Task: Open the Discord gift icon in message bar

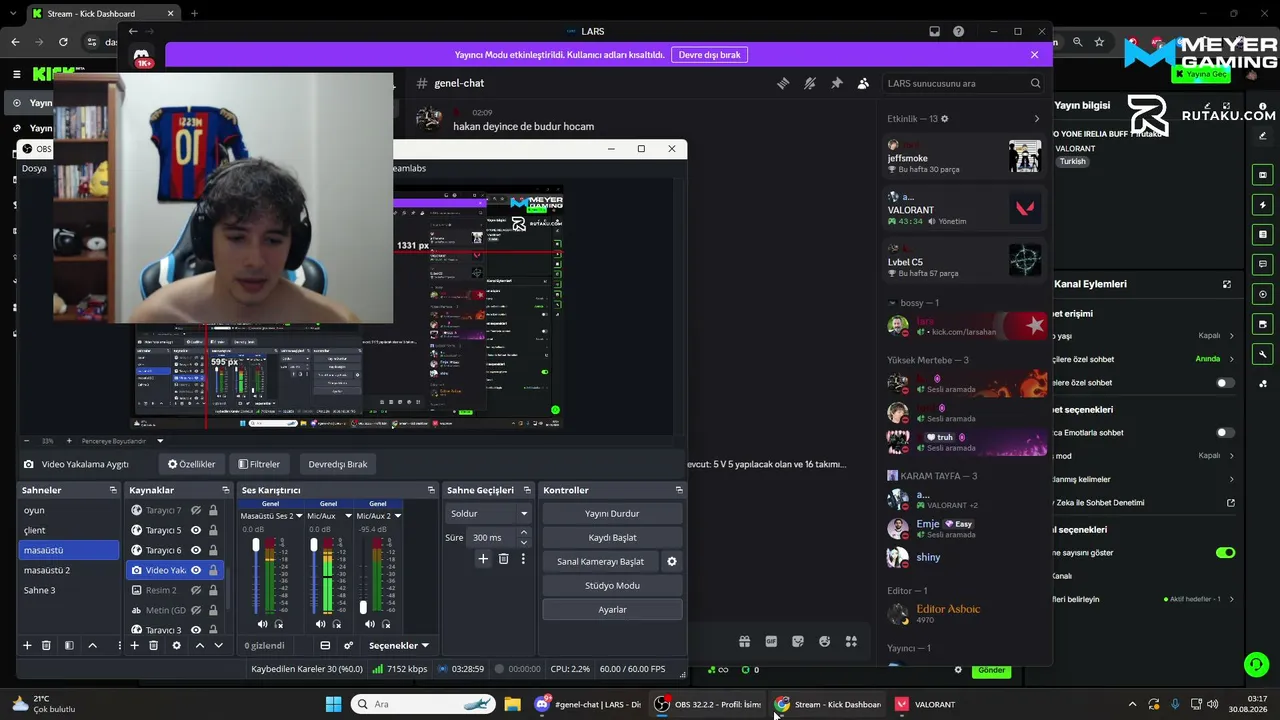Action: (744, 641)
